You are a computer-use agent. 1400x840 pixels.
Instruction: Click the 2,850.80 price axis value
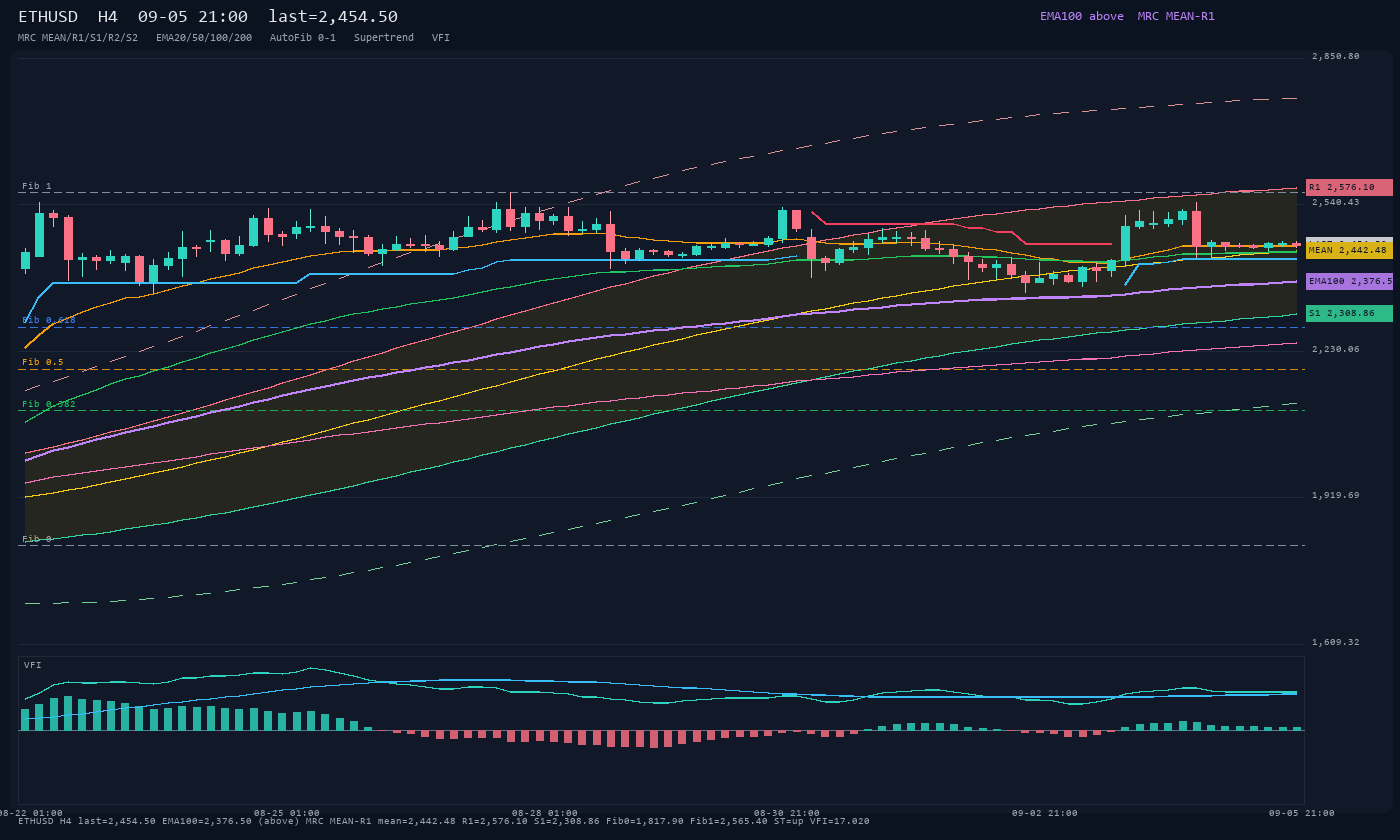[1336, 56]
